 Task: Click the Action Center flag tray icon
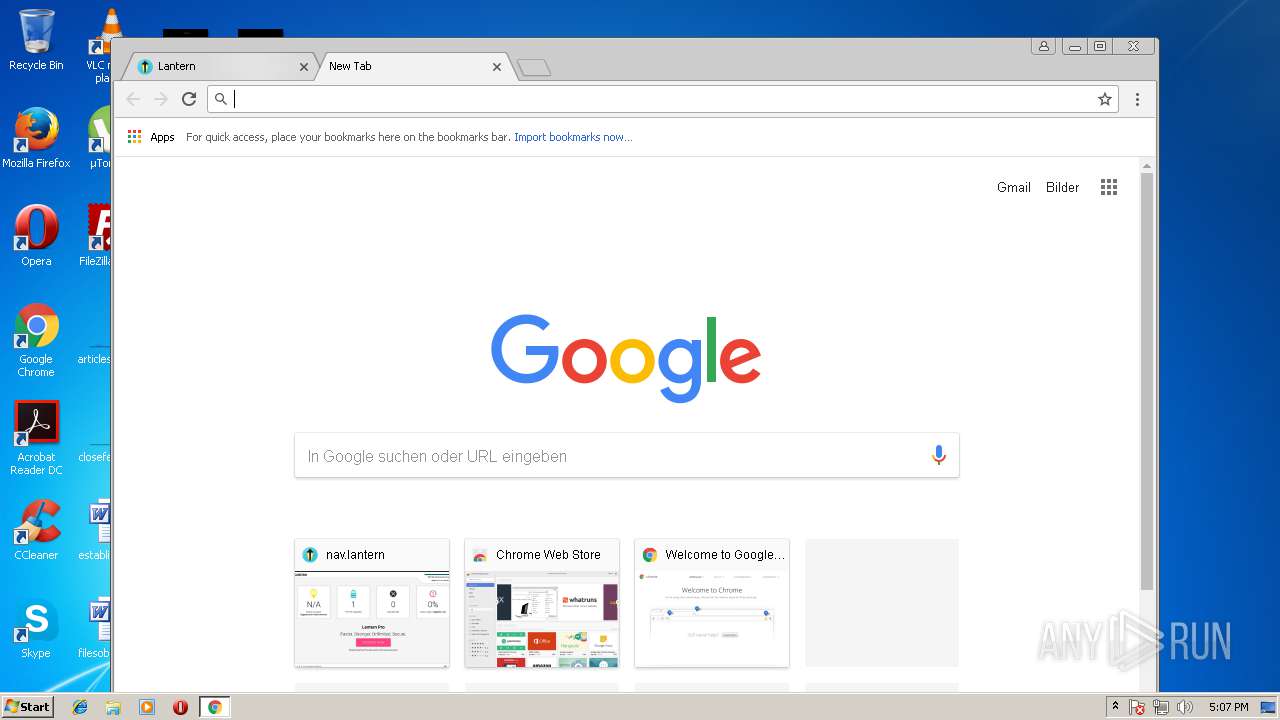coord(1137,707)
